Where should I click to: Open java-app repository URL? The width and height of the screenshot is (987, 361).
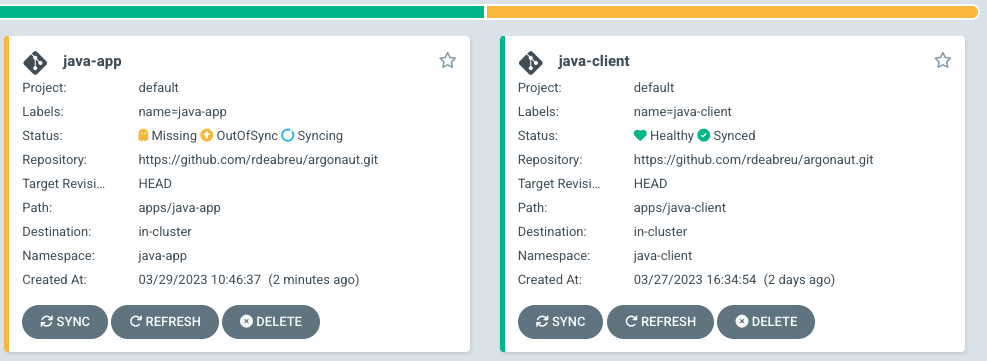coord(258,160)
